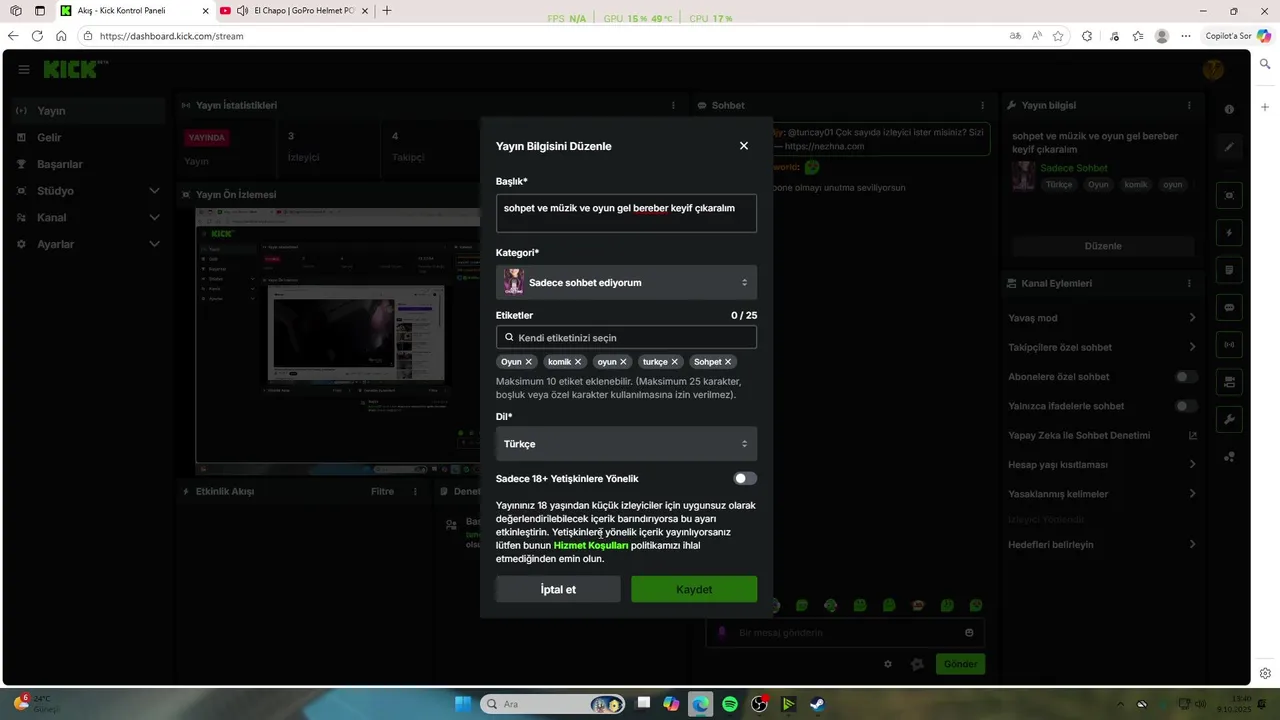The image size is (1280, 720).
Task: Click the notes icon in right rail
Action: [1229, 270]
